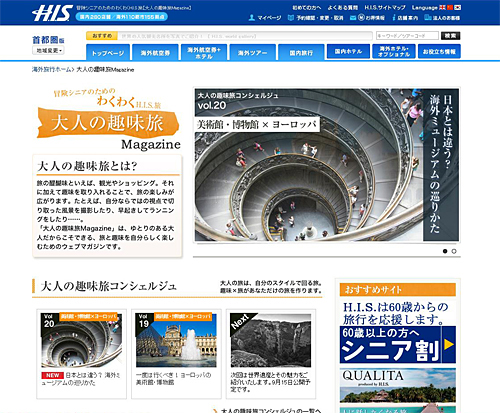
Task: Click the 初めての方へ link
Action: pos(307,7)
